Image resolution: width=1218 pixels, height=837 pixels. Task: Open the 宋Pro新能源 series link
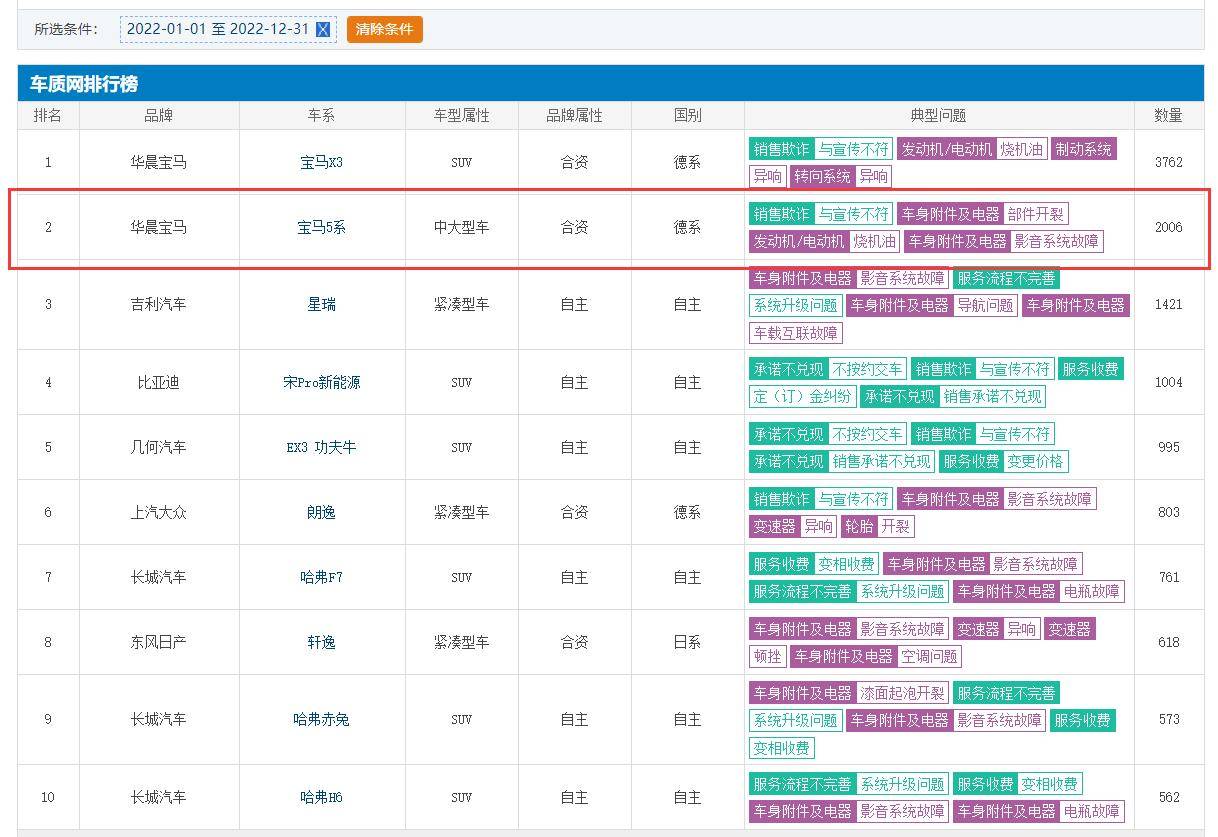(322, 382)
